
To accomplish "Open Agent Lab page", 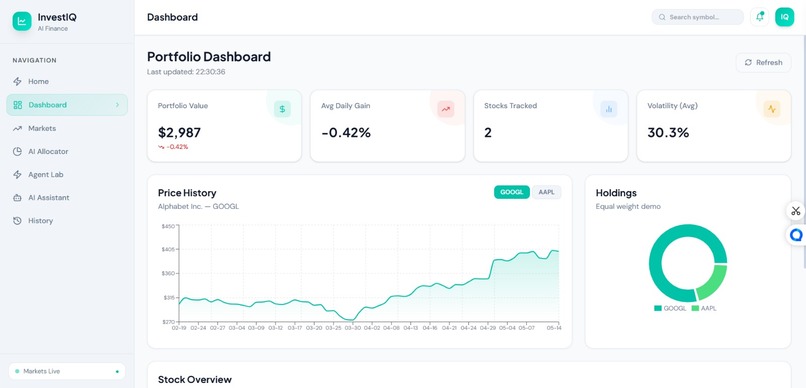I will (x=67, y=175).
